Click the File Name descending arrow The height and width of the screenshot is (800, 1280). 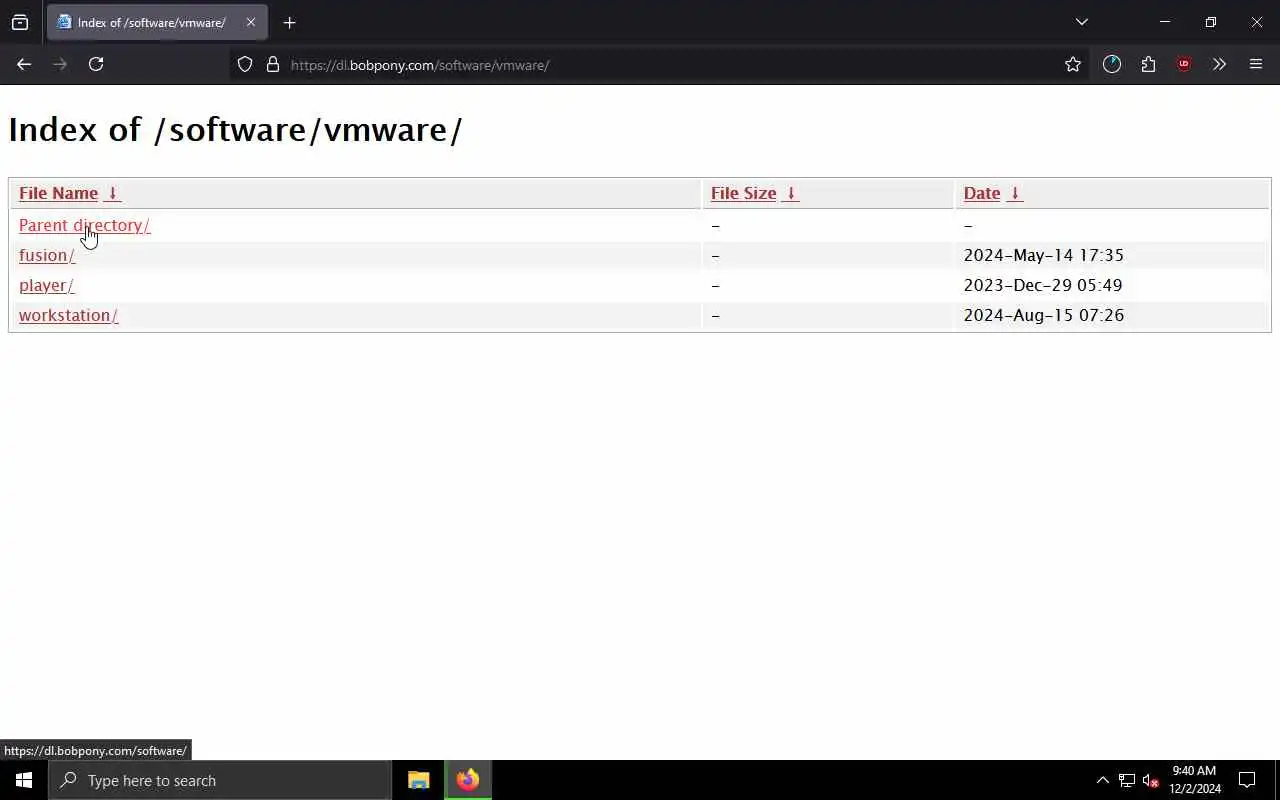tap(112, 193)
